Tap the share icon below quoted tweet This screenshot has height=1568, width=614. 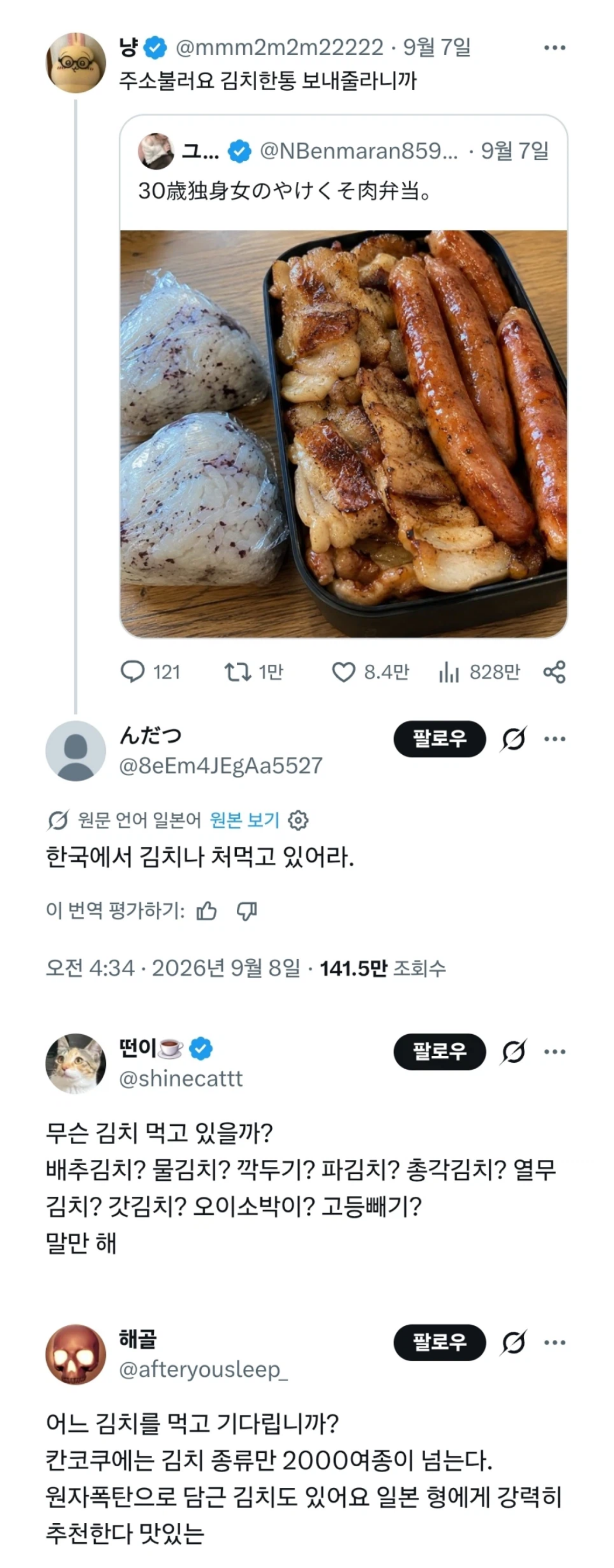coord(554,672)
